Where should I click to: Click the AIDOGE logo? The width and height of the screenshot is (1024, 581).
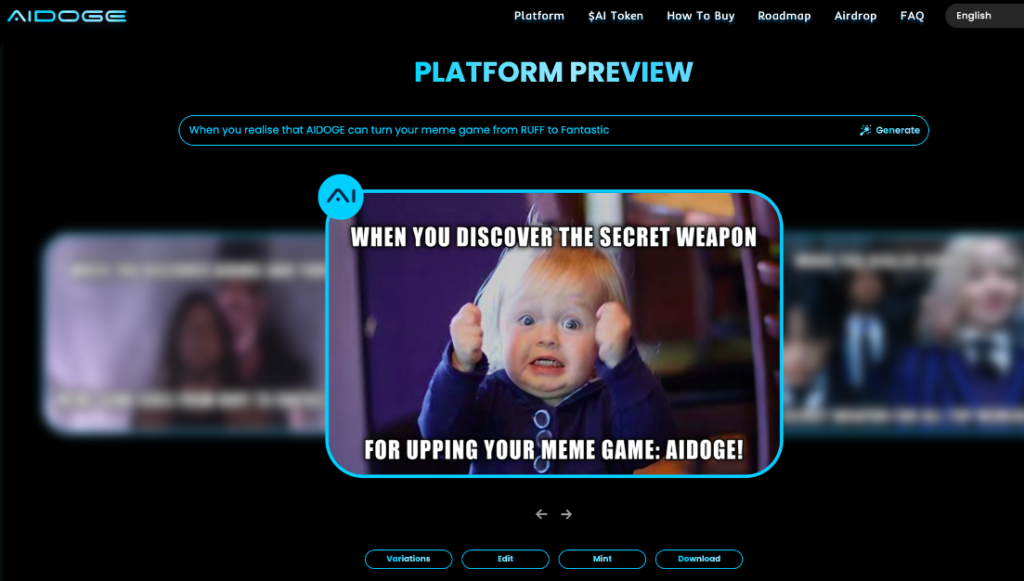(x=67, y=16)
